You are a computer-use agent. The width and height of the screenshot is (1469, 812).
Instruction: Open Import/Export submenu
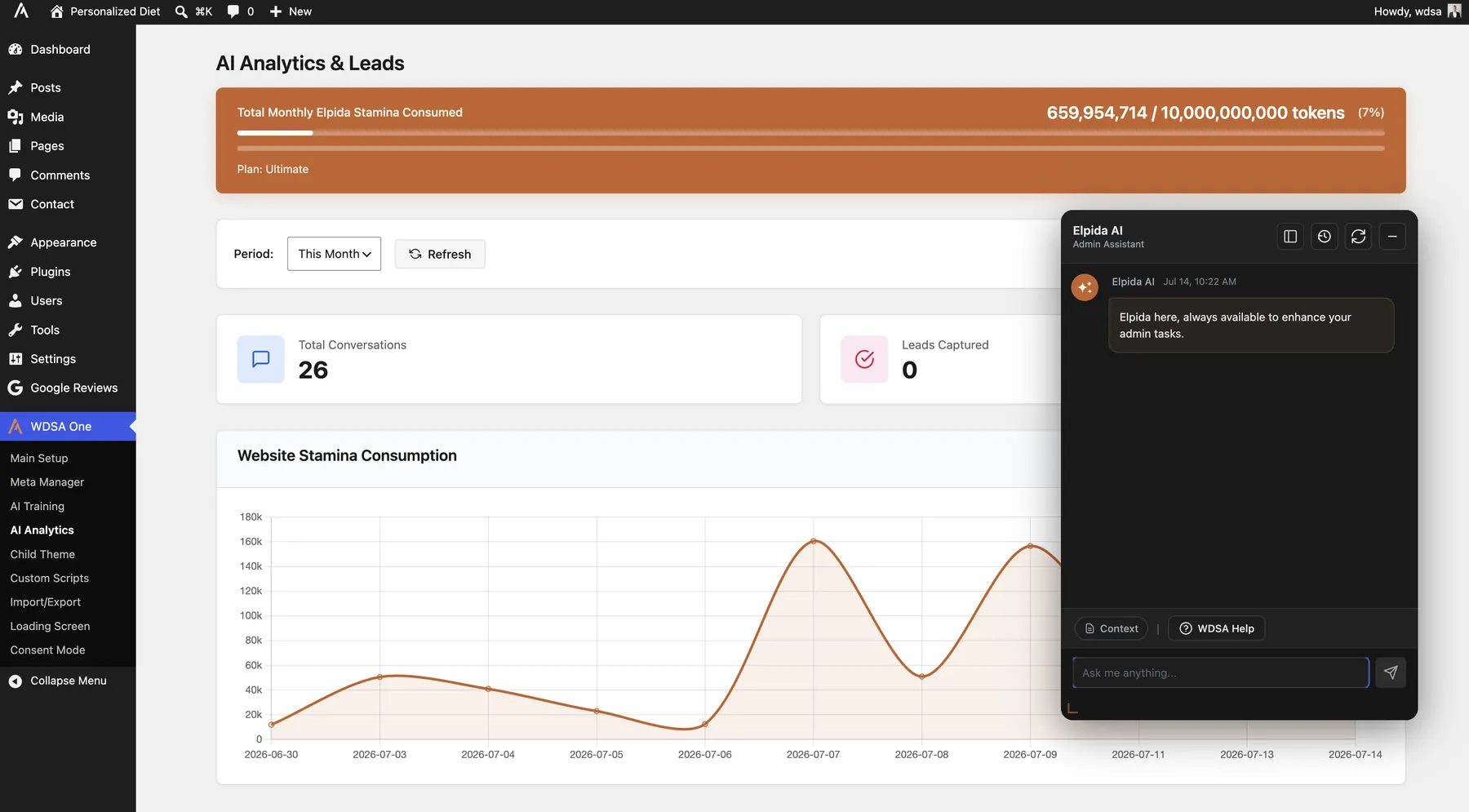pos(45,602)
